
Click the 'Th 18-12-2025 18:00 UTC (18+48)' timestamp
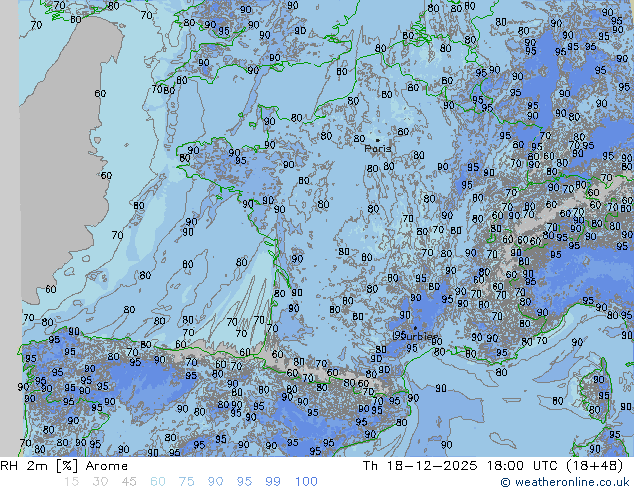[493, 466]
